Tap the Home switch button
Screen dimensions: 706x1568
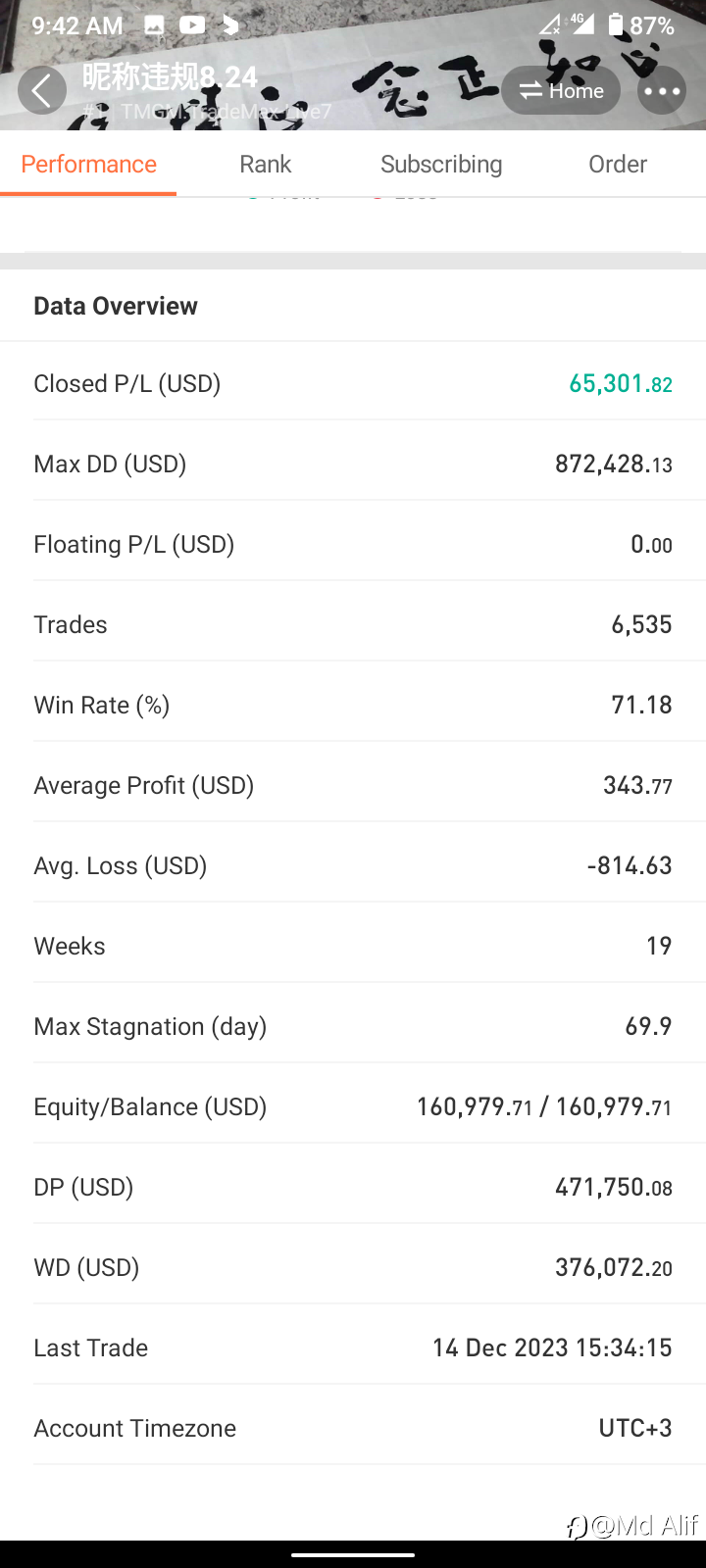561,91
